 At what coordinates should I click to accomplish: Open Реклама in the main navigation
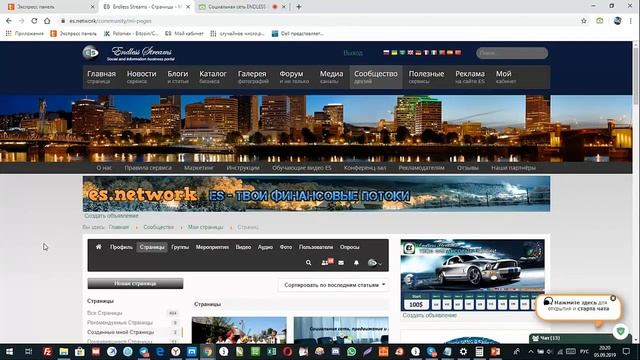click(470, 77)
